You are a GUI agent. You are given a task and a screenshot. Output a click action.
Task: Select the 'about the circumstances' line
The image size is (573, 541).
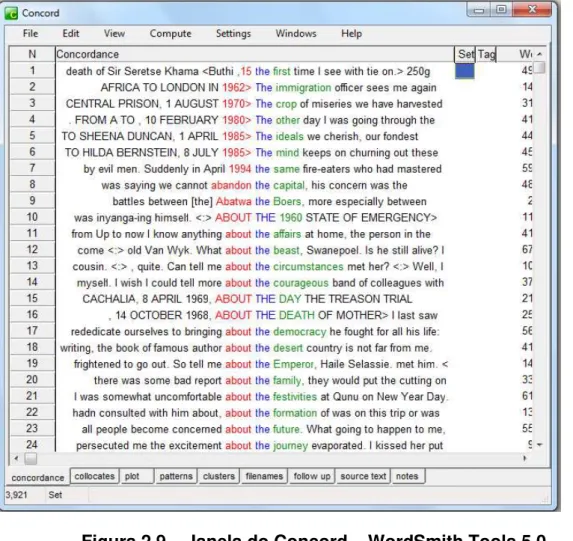pyautogui.click(x=255, y=266)
